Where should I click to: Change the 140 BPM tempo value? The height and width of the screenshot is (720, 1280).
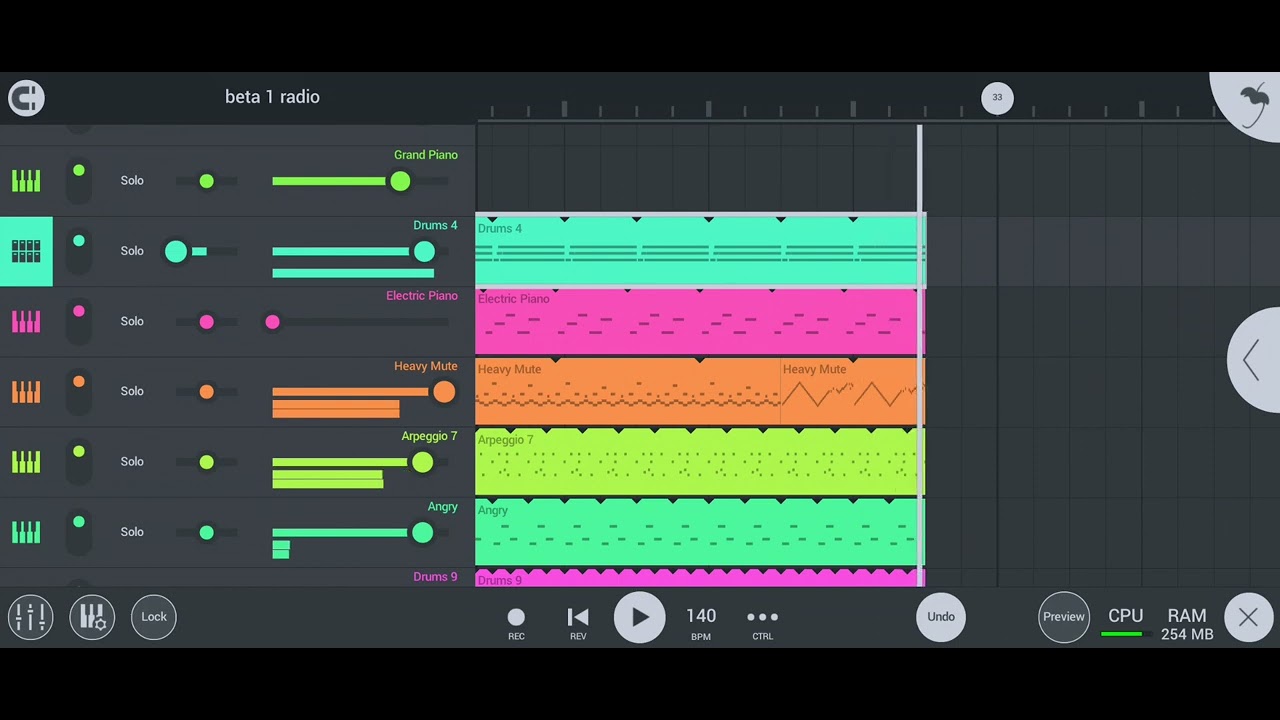701,623
